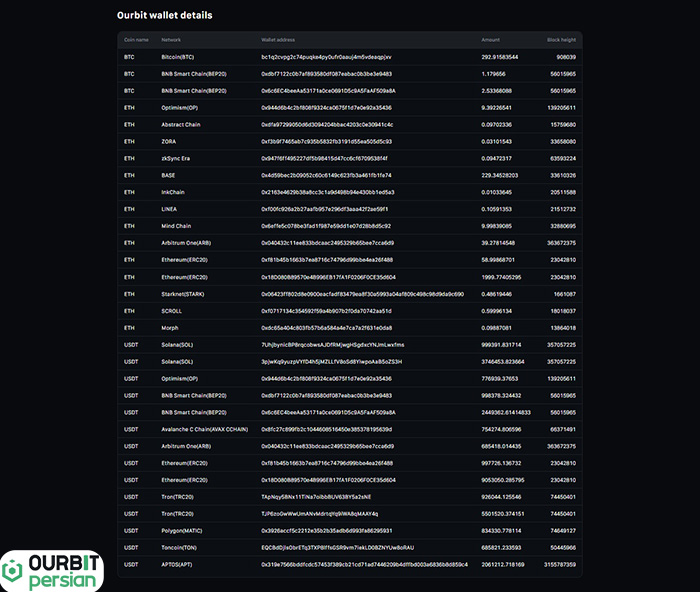Click the Wallet address column header
700x592 pixels.
pyautogui.click(x=282, y=39)
